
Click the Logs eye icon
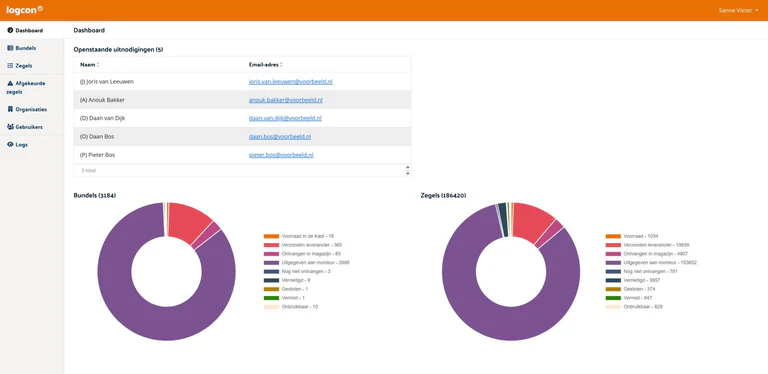pyautogui.click(x=10, y=144)
